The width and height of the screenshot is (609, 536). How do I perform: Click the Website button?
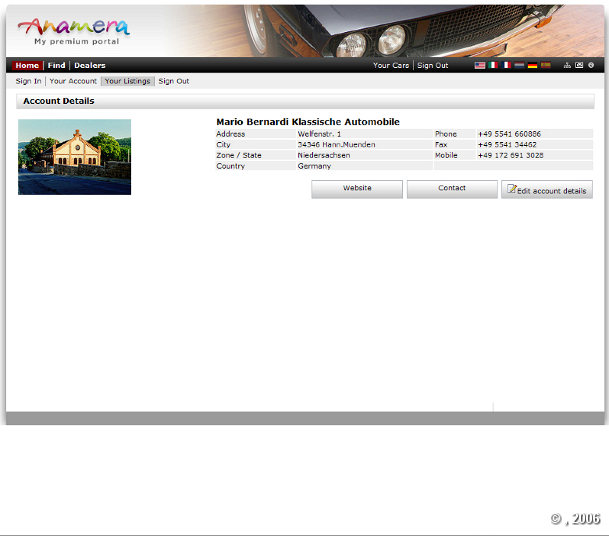[x=357, y=189]
